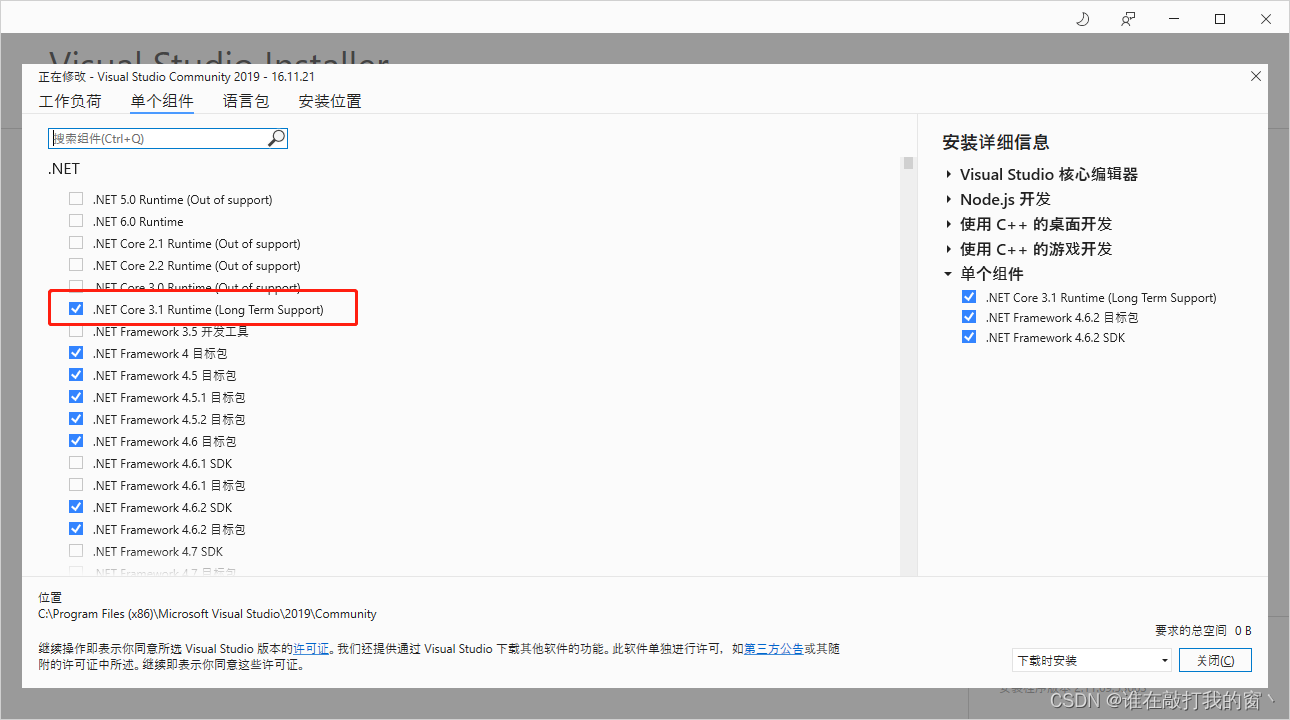Check .NET Framework 3.5 开发工具 checkbox
This screenshot has height=720, width=1290.
76,331
